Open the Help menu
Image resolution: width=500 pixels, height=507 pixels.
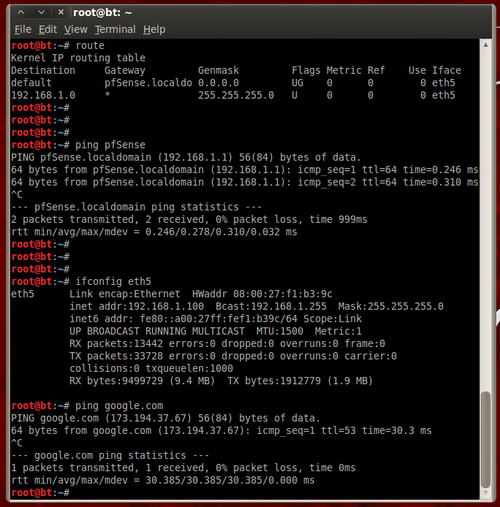(x=154, y=29)
